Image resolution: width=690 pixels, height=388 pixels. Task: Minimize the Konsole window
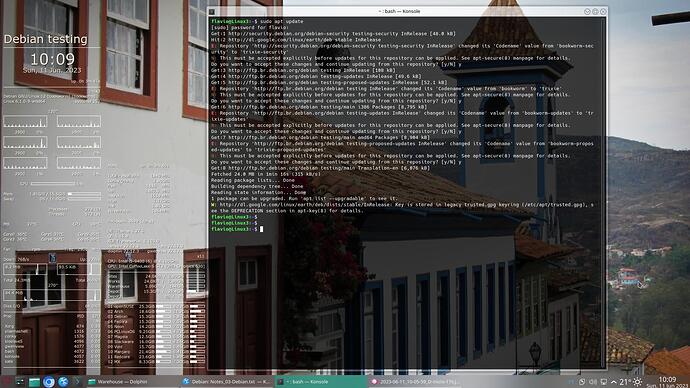point(587,11)
